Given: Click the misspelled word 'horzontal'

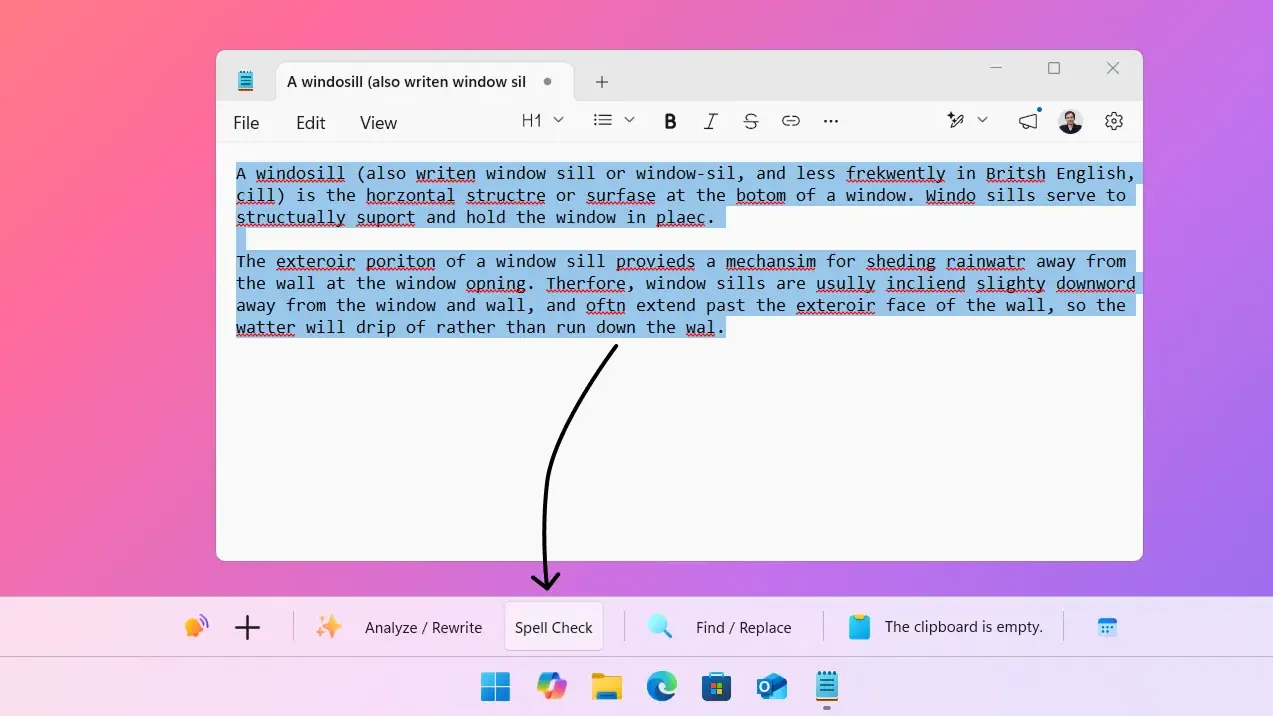Looking at the screenshot, I should click(410, 195).
